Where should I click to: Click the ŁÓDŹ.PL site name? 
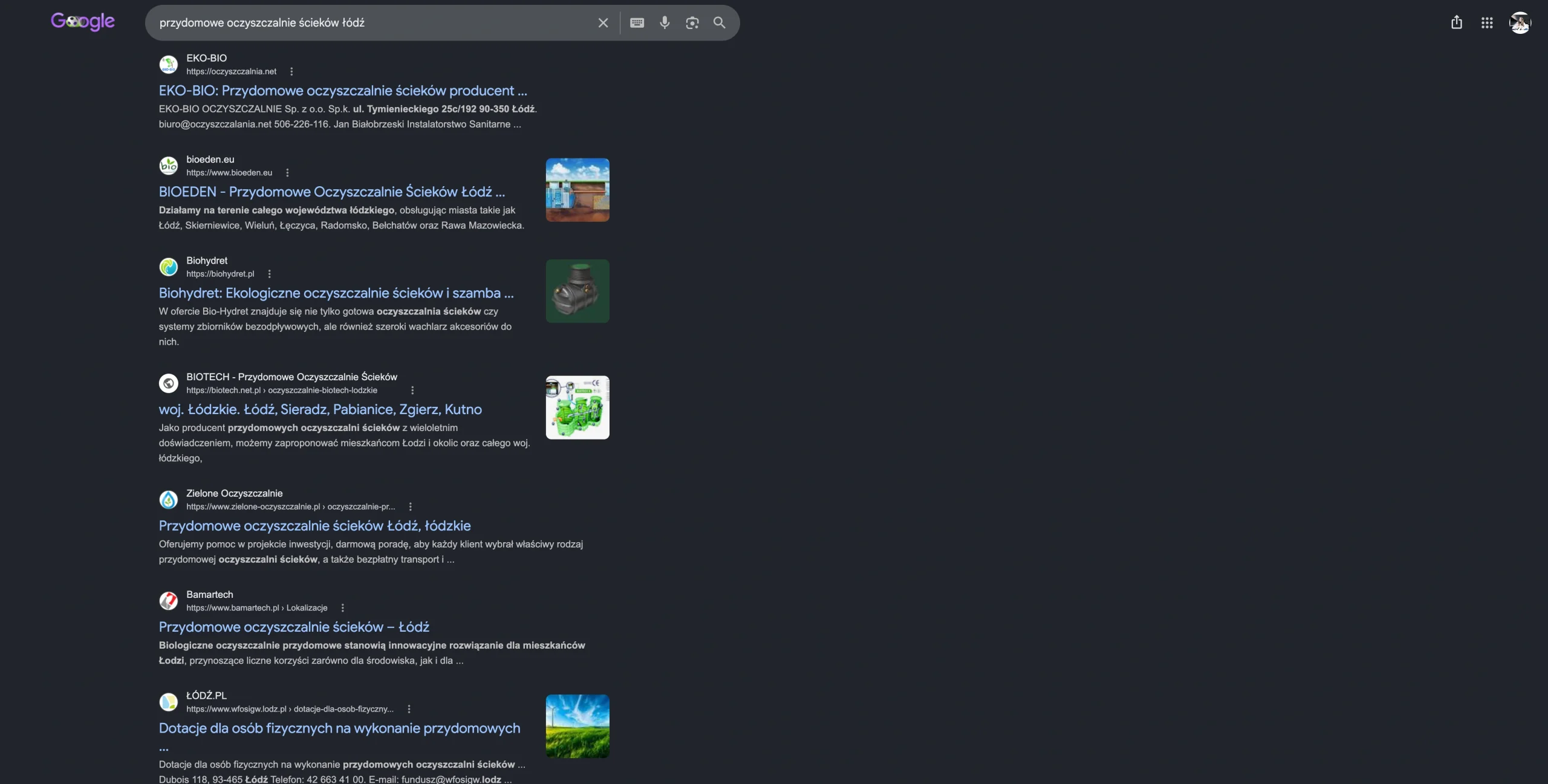click(207, 696)
